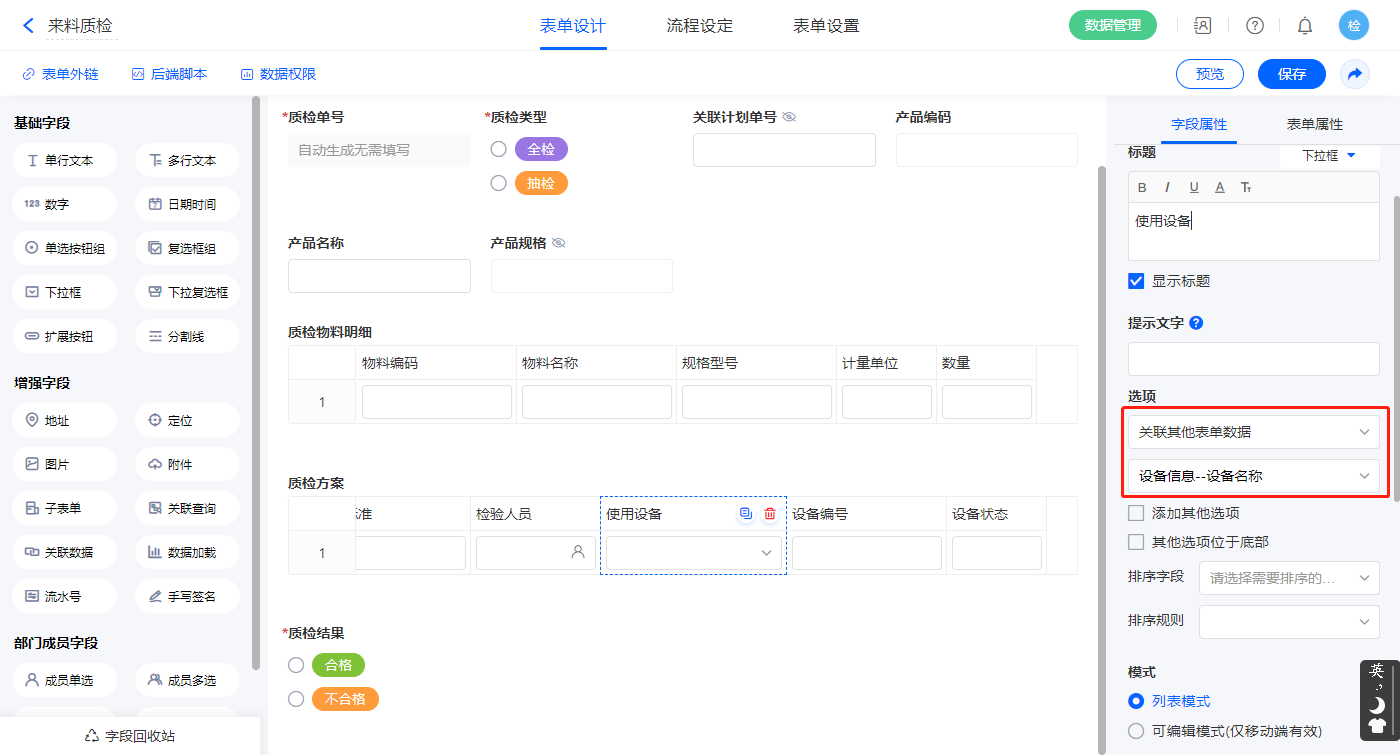1400x755 pixels.
Task: Click the underline formatting icon in title editor
Action: coord(1193,187)
